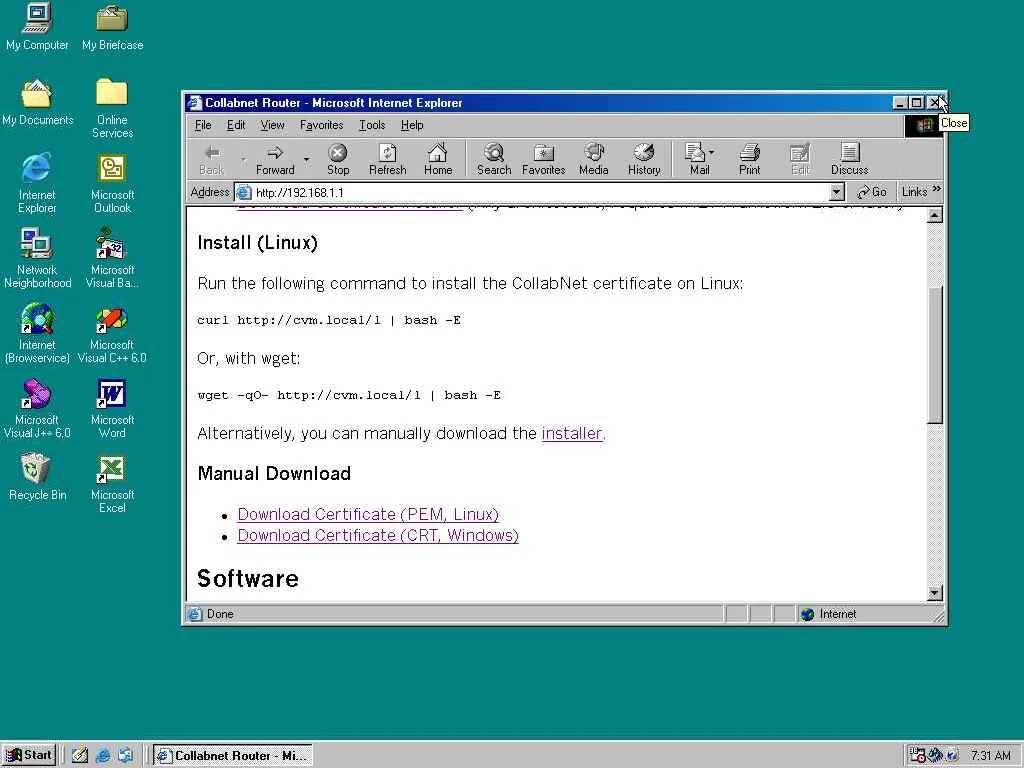This screenshot has height=768, width=1024.
Task: Open the Tools menu
Action: tap(372, 125)
